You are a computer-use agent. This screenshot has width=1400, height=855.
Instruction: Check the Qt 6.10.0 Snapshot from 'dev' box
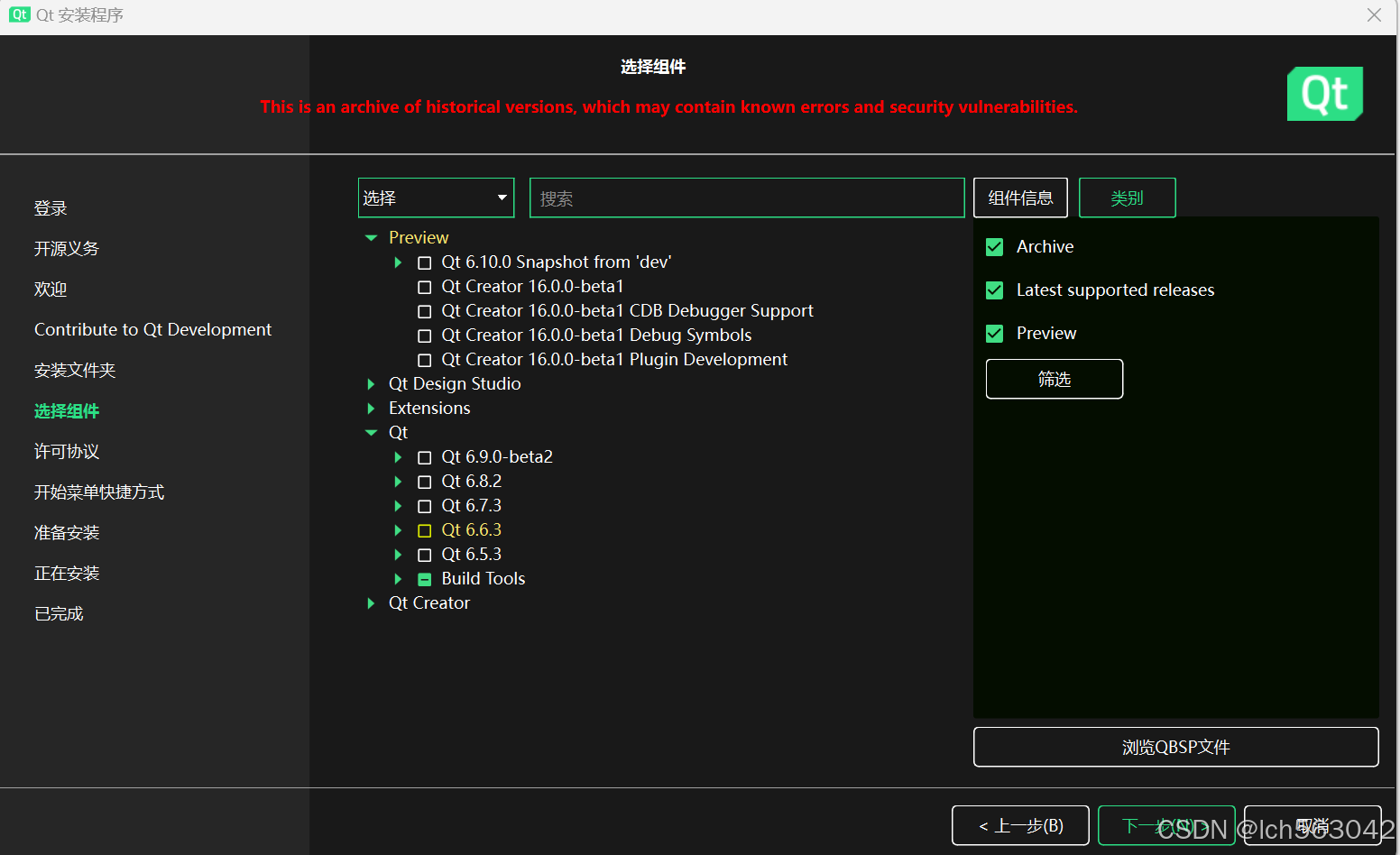[x=425, y=263]
